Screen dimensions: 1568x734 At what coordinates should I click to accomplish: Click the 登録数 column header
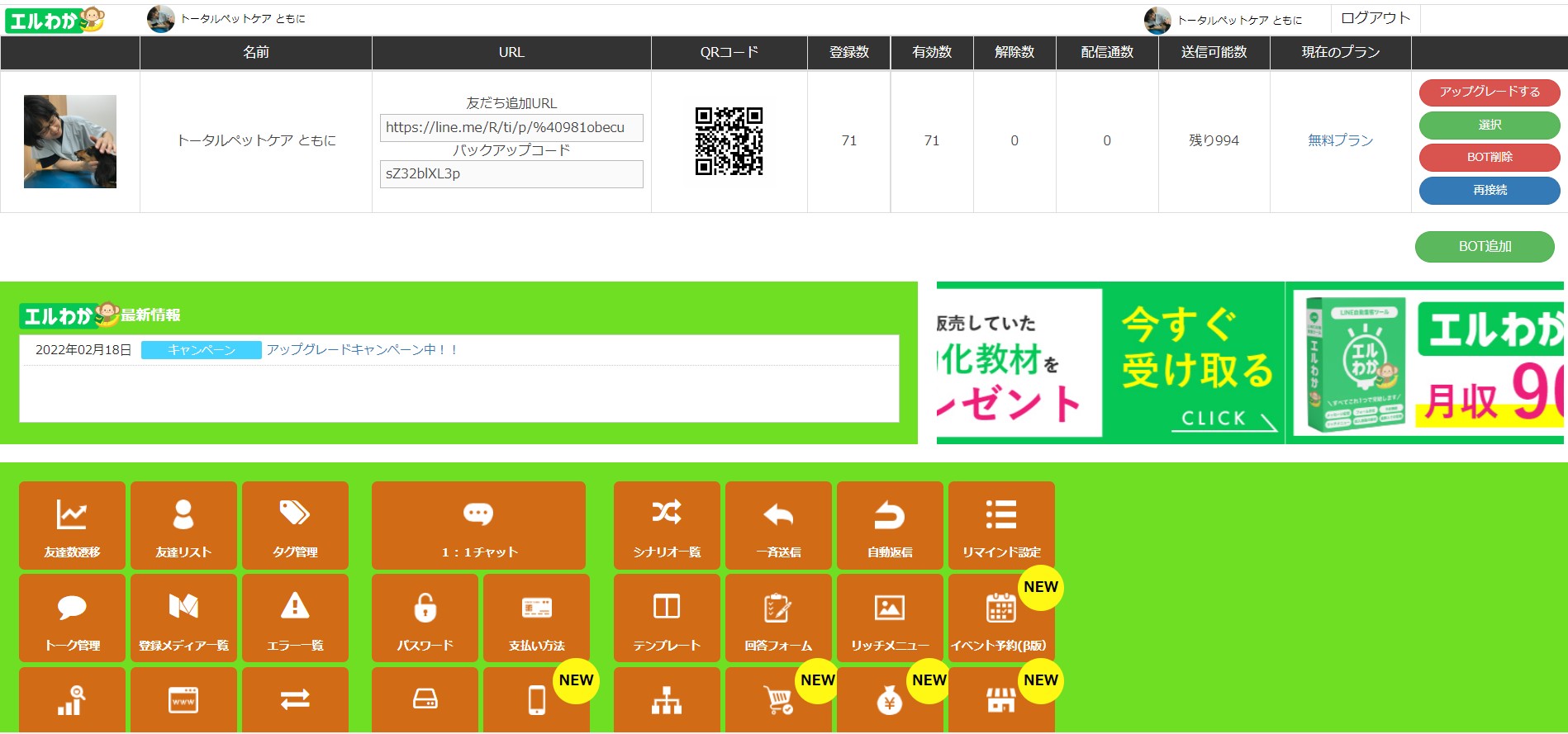(849, 52)
